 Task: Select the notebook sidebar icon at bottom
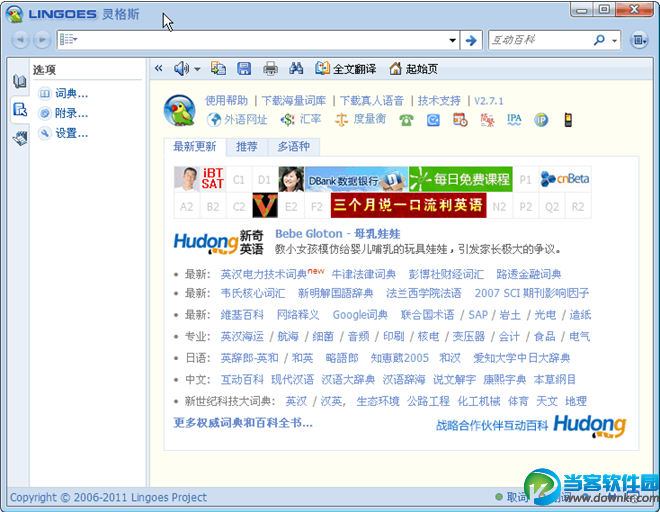pos(20,138)
